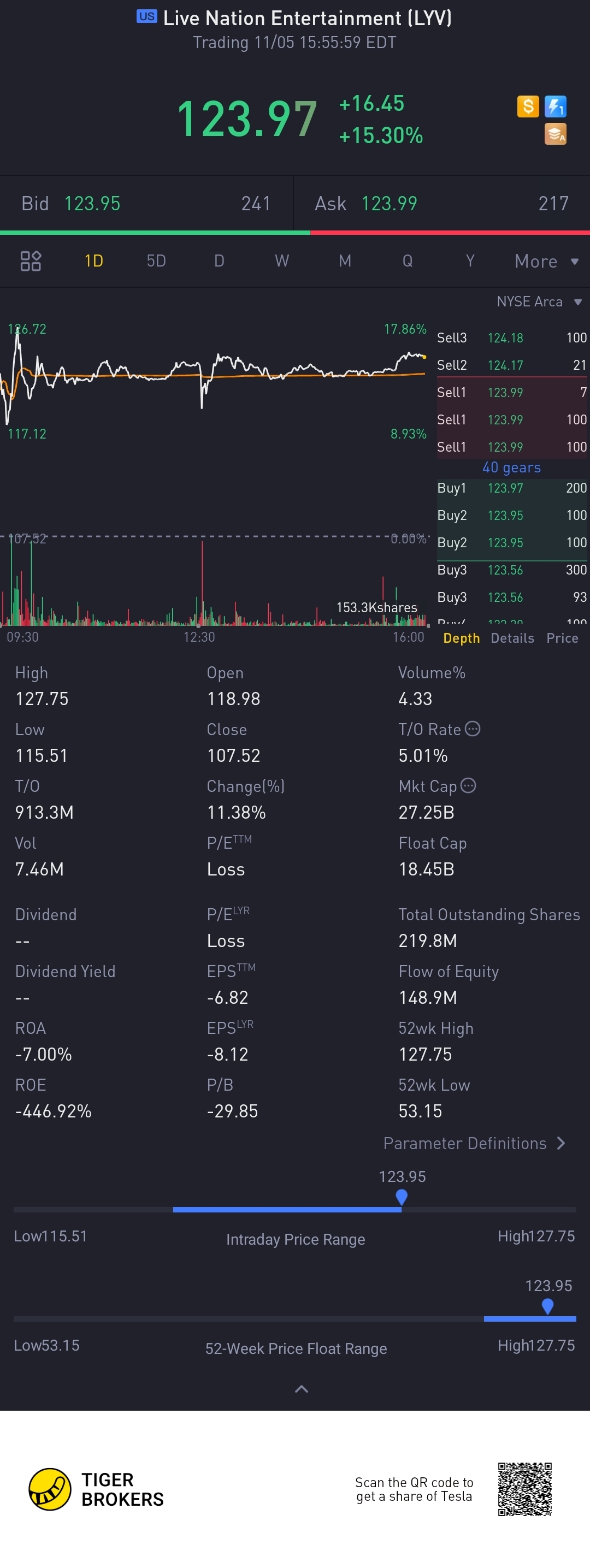Viewport: 590px width, 1568px height.
Task: Tap the Open value 118.98
Action: 234,698
